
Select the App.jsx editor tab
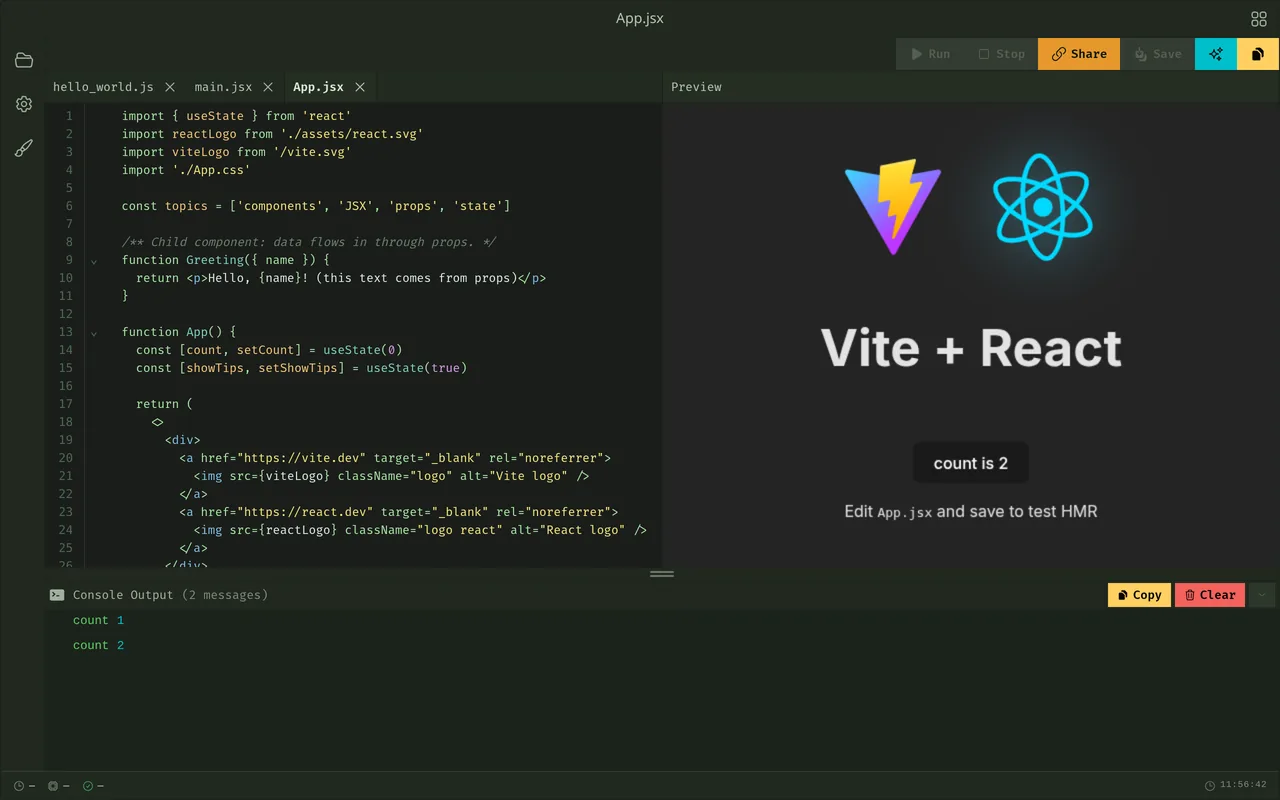point(318,87)
